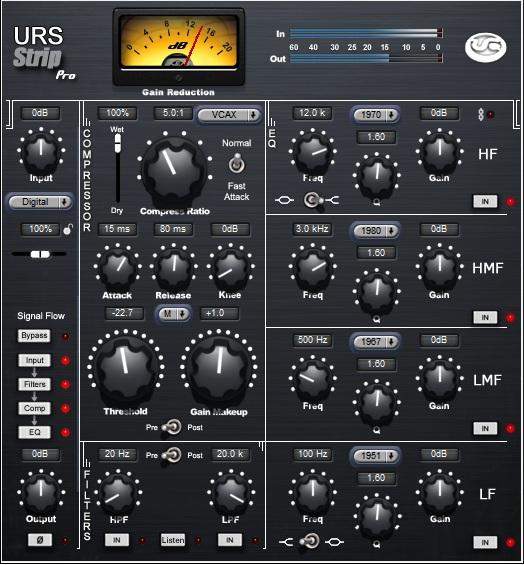Image resolution: width=524 pixels, height=565 pixels.
Task: Toggle the LPF IN button
Action: click(x=230, y=540)
